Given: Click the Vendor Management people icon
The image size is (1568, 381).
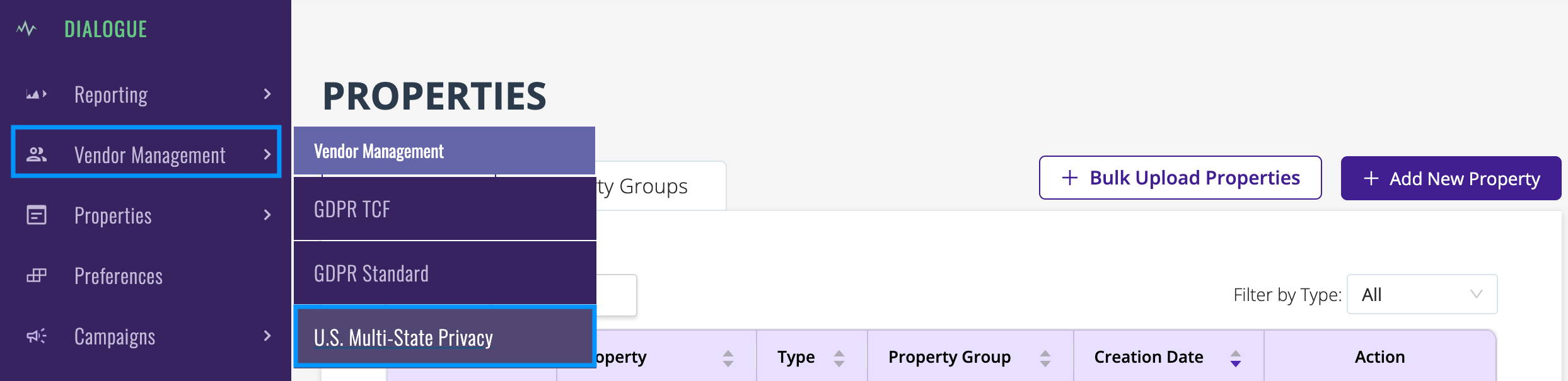Looking at the screenshot, I should [37, 154].
